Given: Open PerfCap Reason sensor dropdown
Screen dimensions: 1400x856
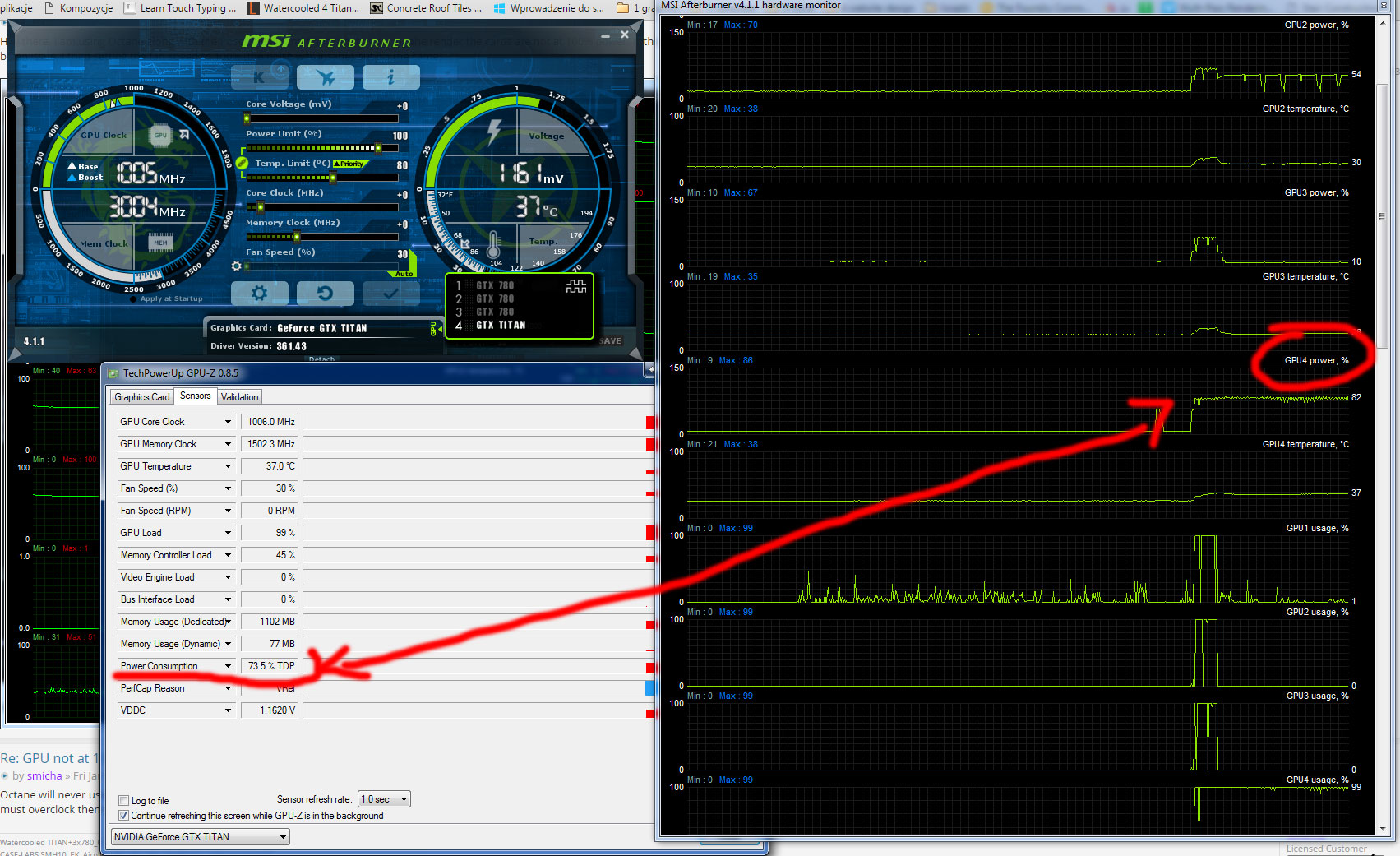Looking at the screenshot, I should (228, 688).
